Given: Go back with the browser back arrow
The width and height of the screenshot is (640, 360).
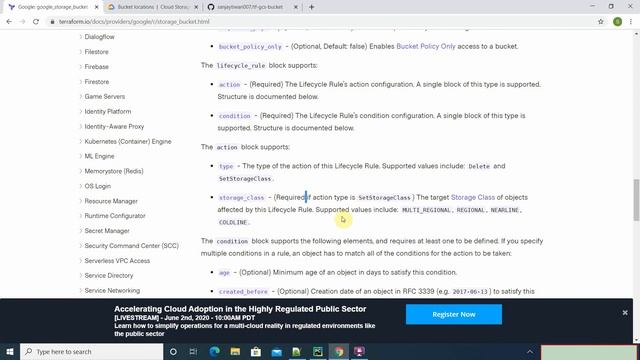Looking at the screenshot, I should (9, 22).
